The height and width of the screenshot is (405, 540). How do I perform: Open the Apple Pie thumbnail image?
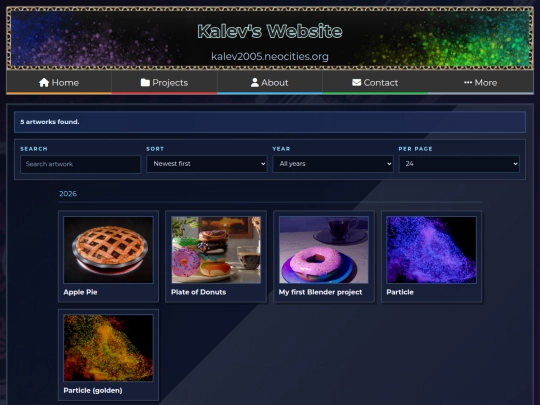108,250
